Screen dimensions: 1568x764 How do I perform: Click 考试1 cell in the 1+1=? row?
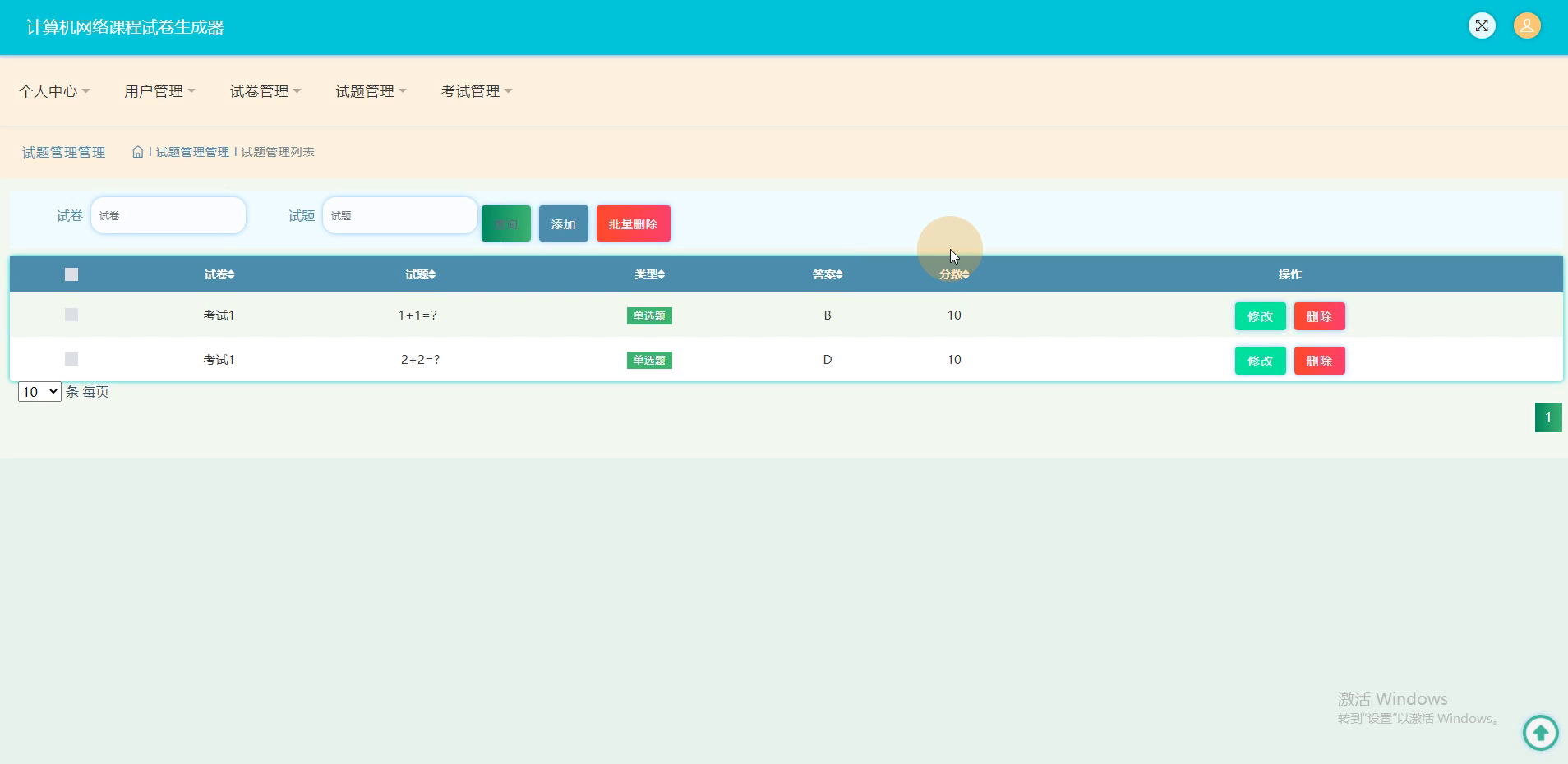[219, 315]
